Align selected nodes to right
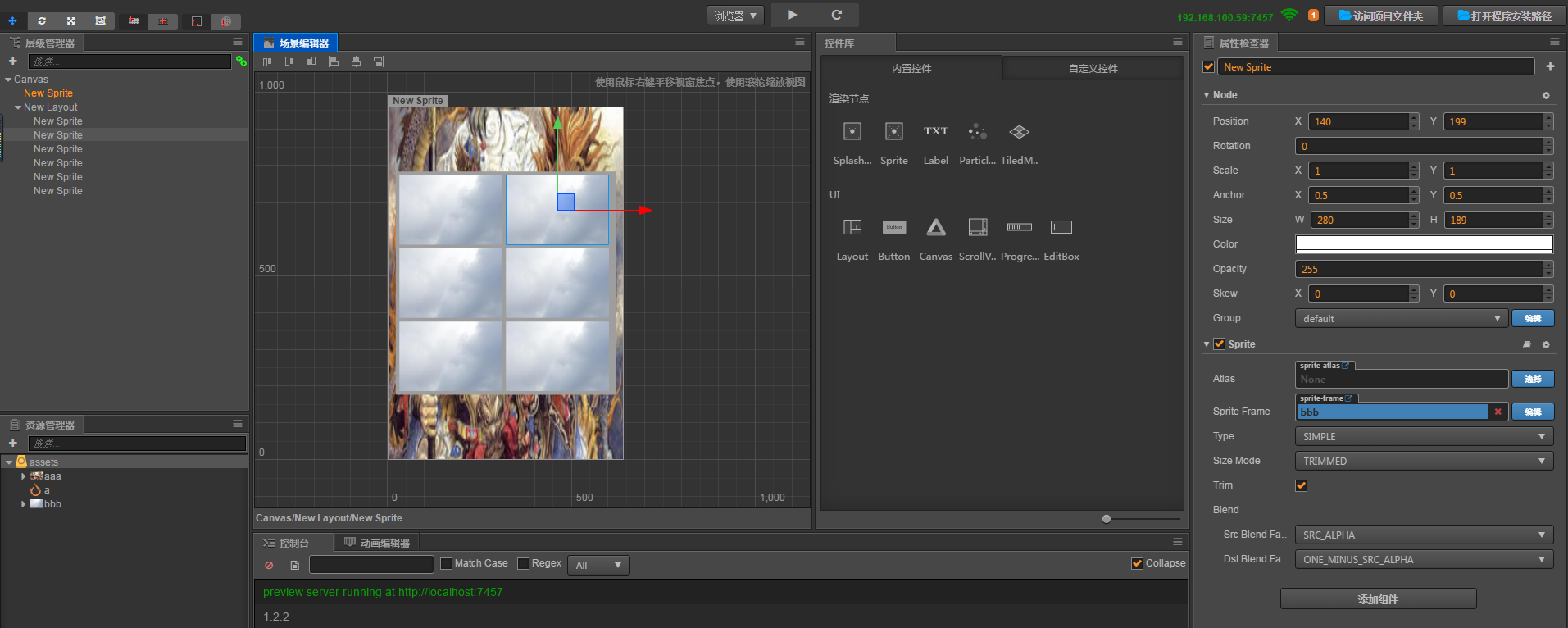1568x628 pixels. (378, 61)
